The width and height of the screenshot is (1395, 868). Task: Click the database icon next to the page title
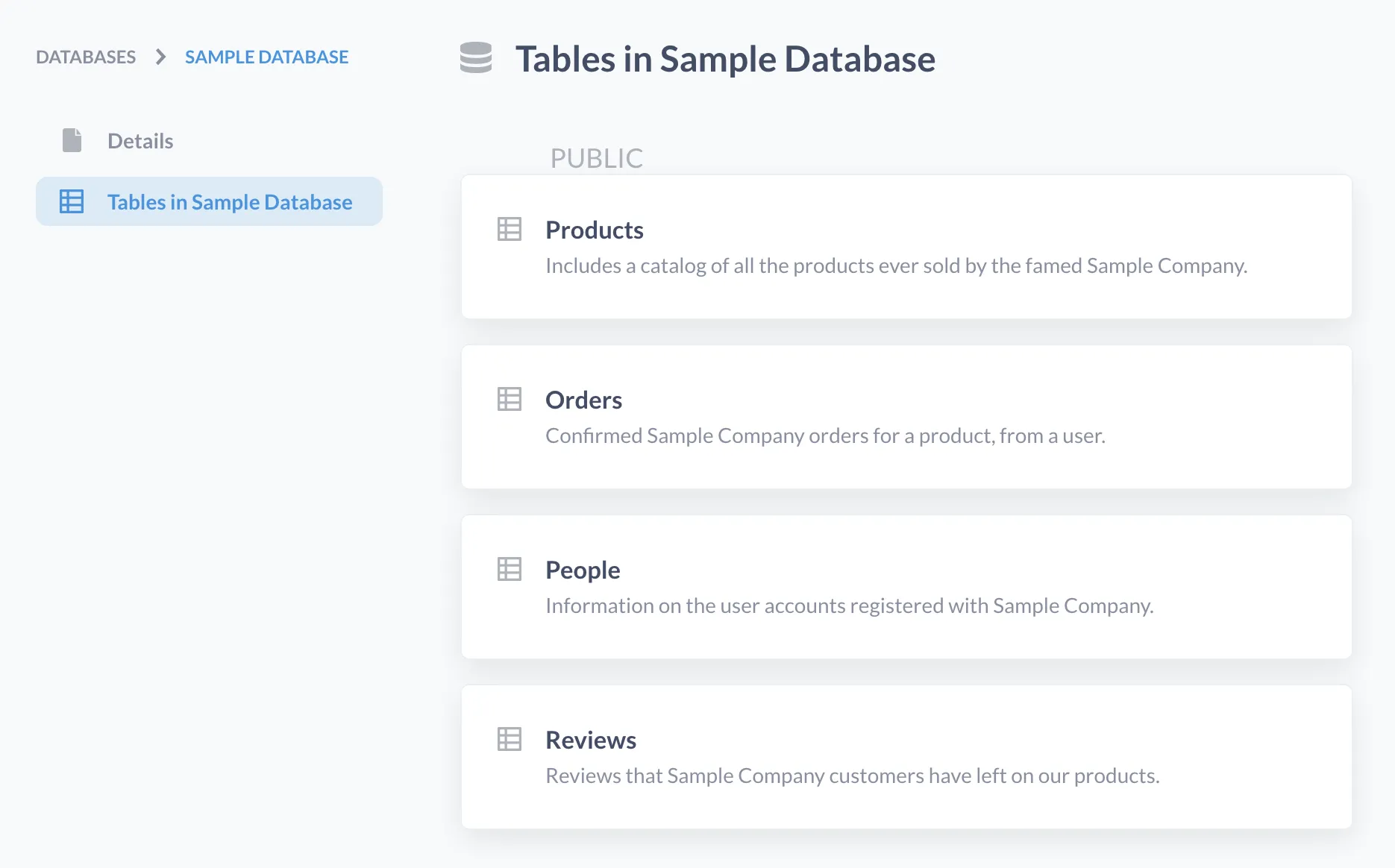pyautogui.click(x=475, y=58)
